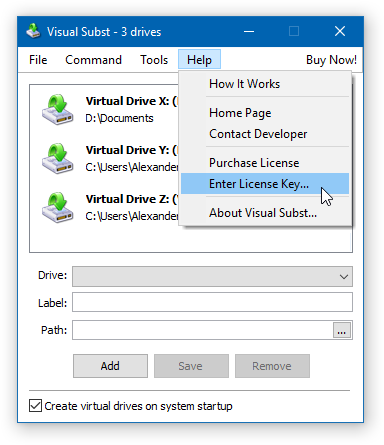Choose Purchase License menu entry

pyautogui.click(x=265, y=163)
